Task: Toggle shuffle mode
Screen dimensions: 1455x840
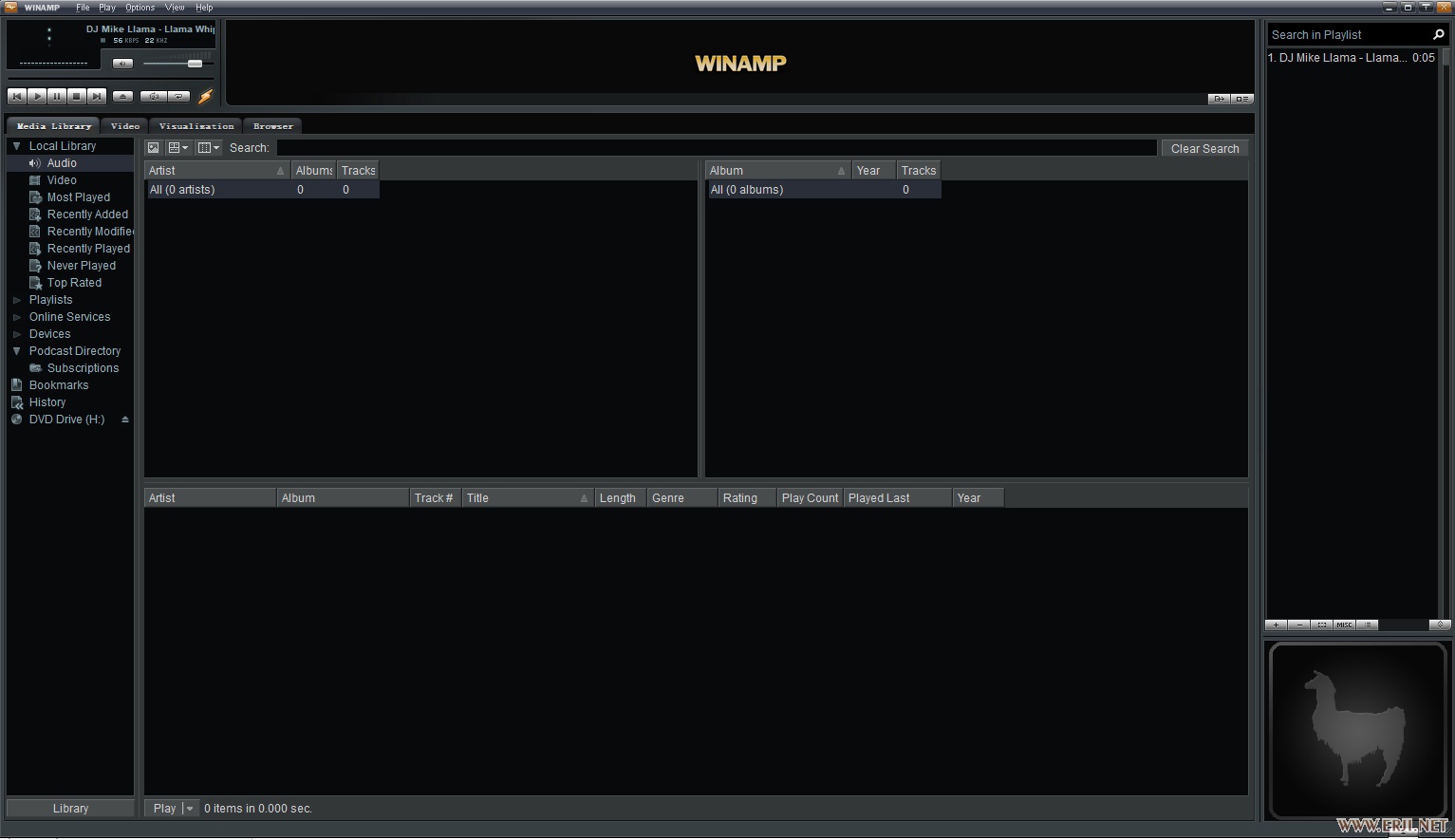Action: click(154, 96)
